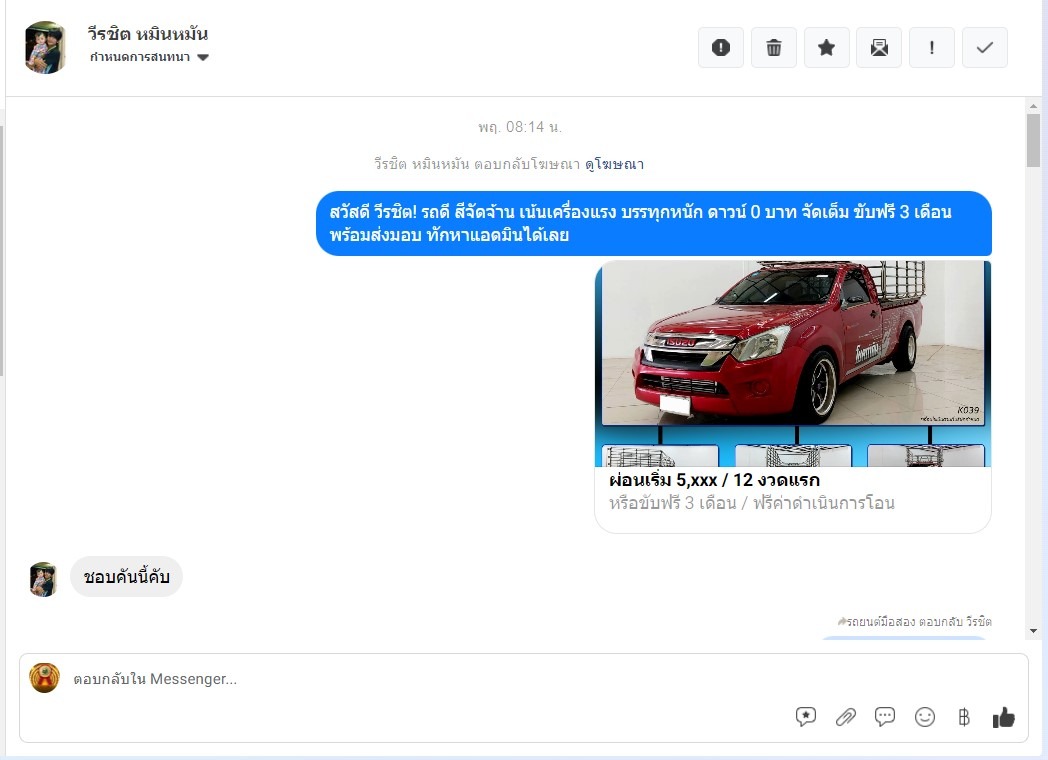Send a thumbs-up like

pyautogui.click(x=1003, y=717)
